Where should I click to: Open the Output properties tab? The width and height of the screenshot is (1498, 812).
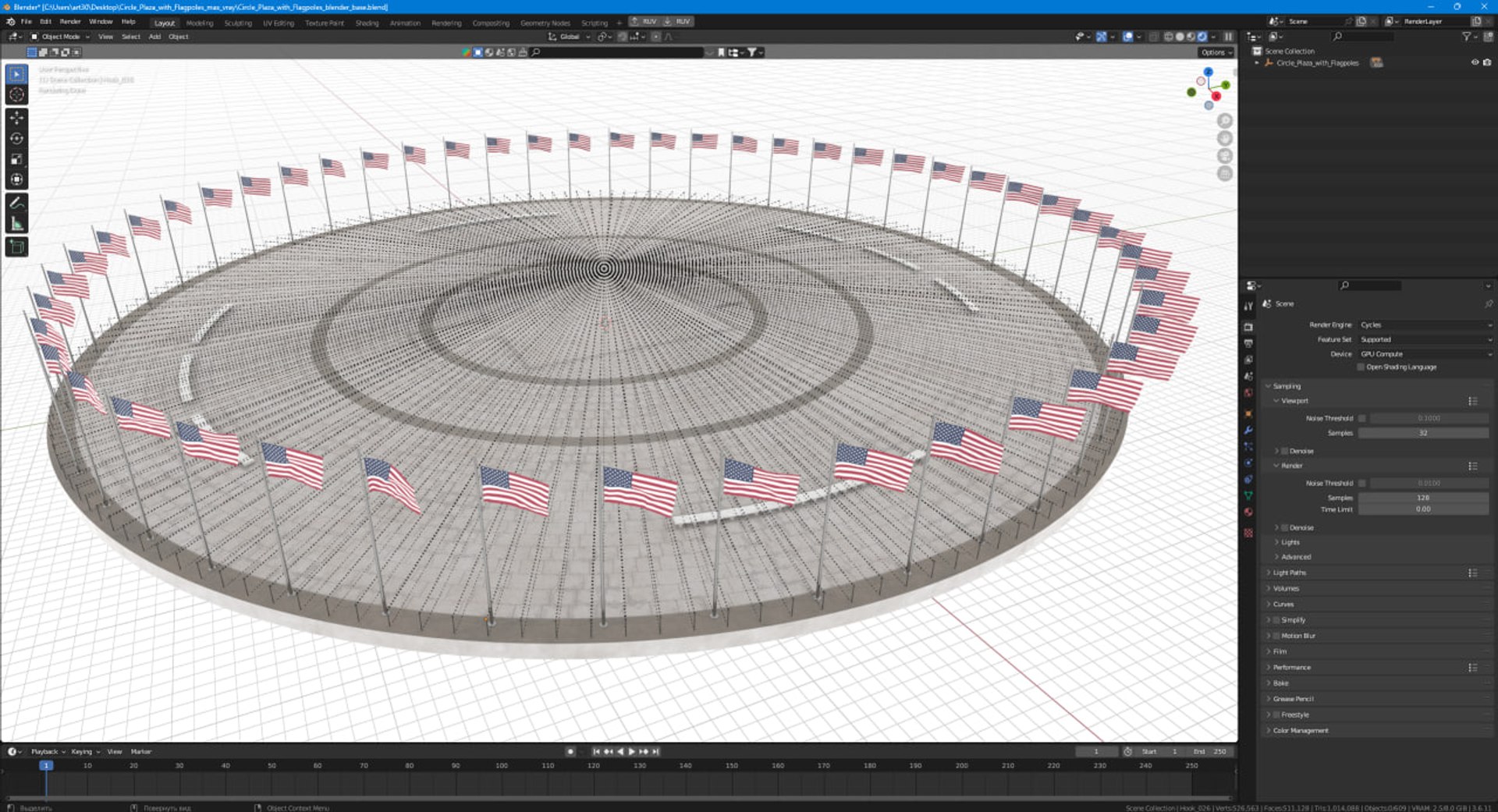(x=1248, y=343)
